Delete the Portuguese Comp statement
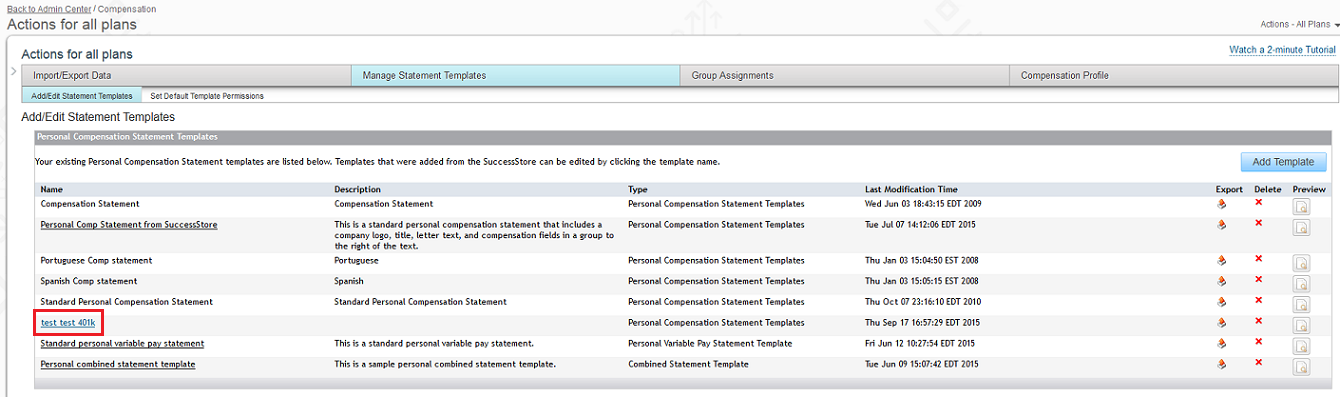The height and width of the screenshot is (397, 1340). pos(1258,259)
